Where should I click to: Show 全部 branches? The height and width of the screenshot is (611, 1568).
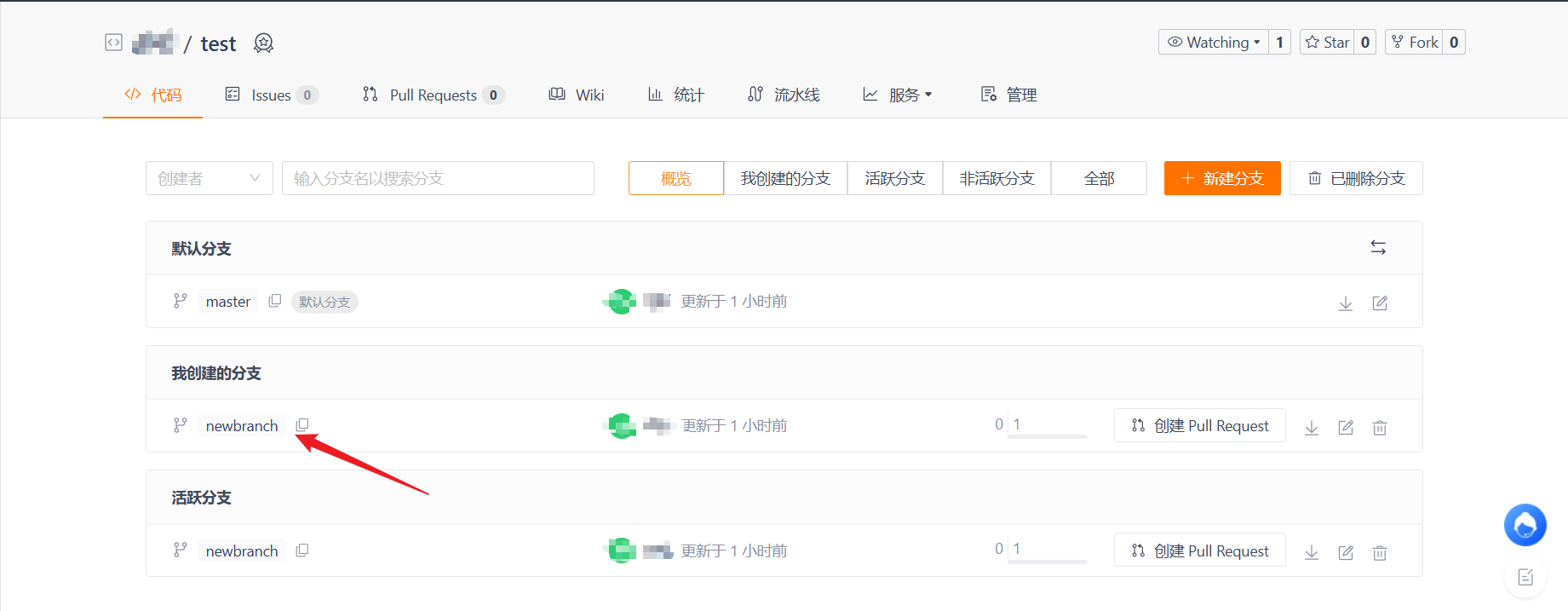click(1099, 179)
